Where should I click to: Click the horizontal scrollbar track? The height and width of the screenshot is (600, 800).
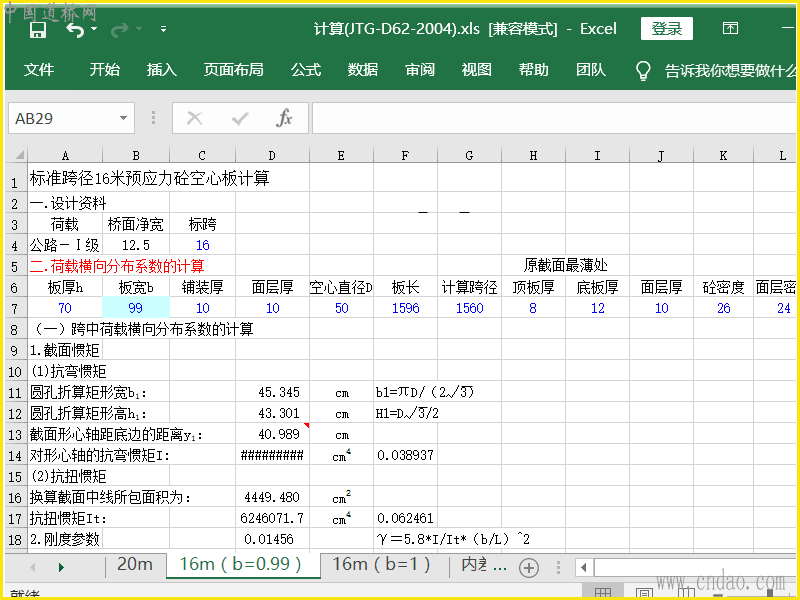coord(695,567)
